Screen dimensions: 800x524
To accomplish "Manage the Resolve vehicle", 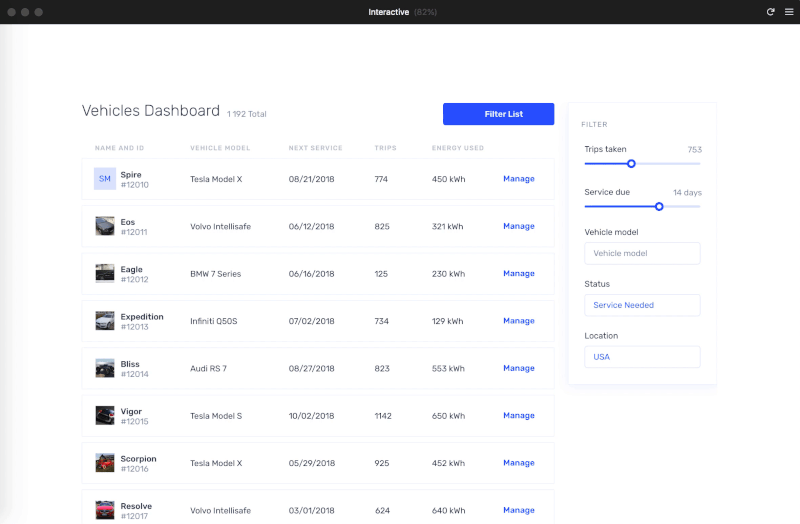I will click(x=519, y=510).
